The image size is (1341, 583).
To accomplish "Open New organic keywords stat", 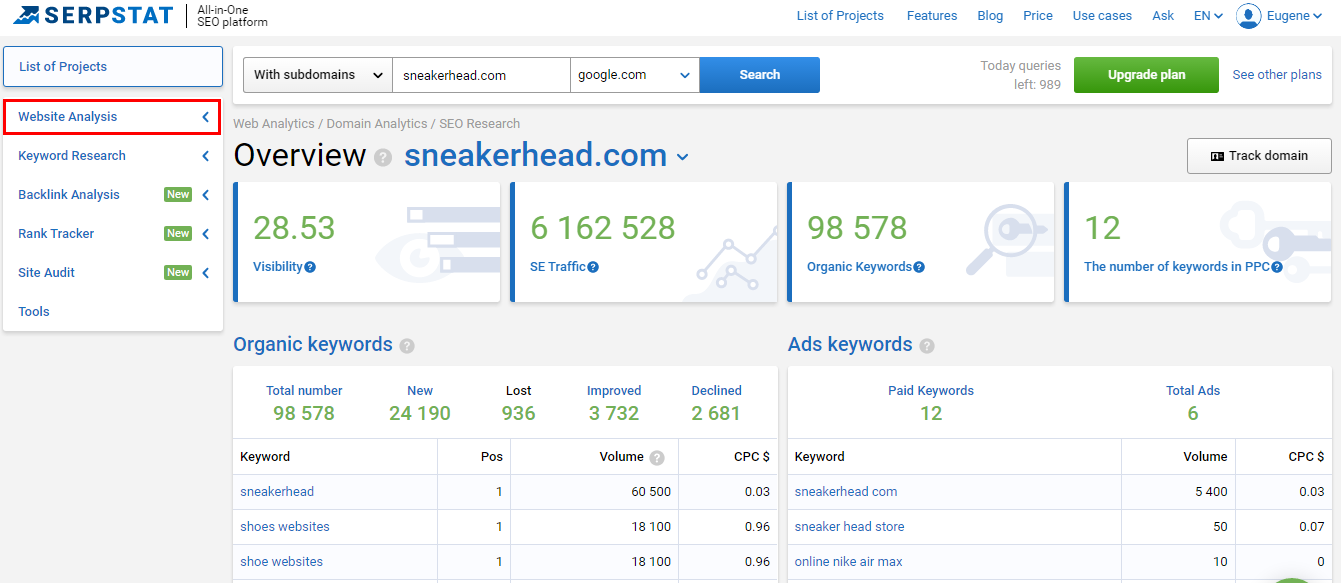I will pyautogui.click(x=420, y=391).
